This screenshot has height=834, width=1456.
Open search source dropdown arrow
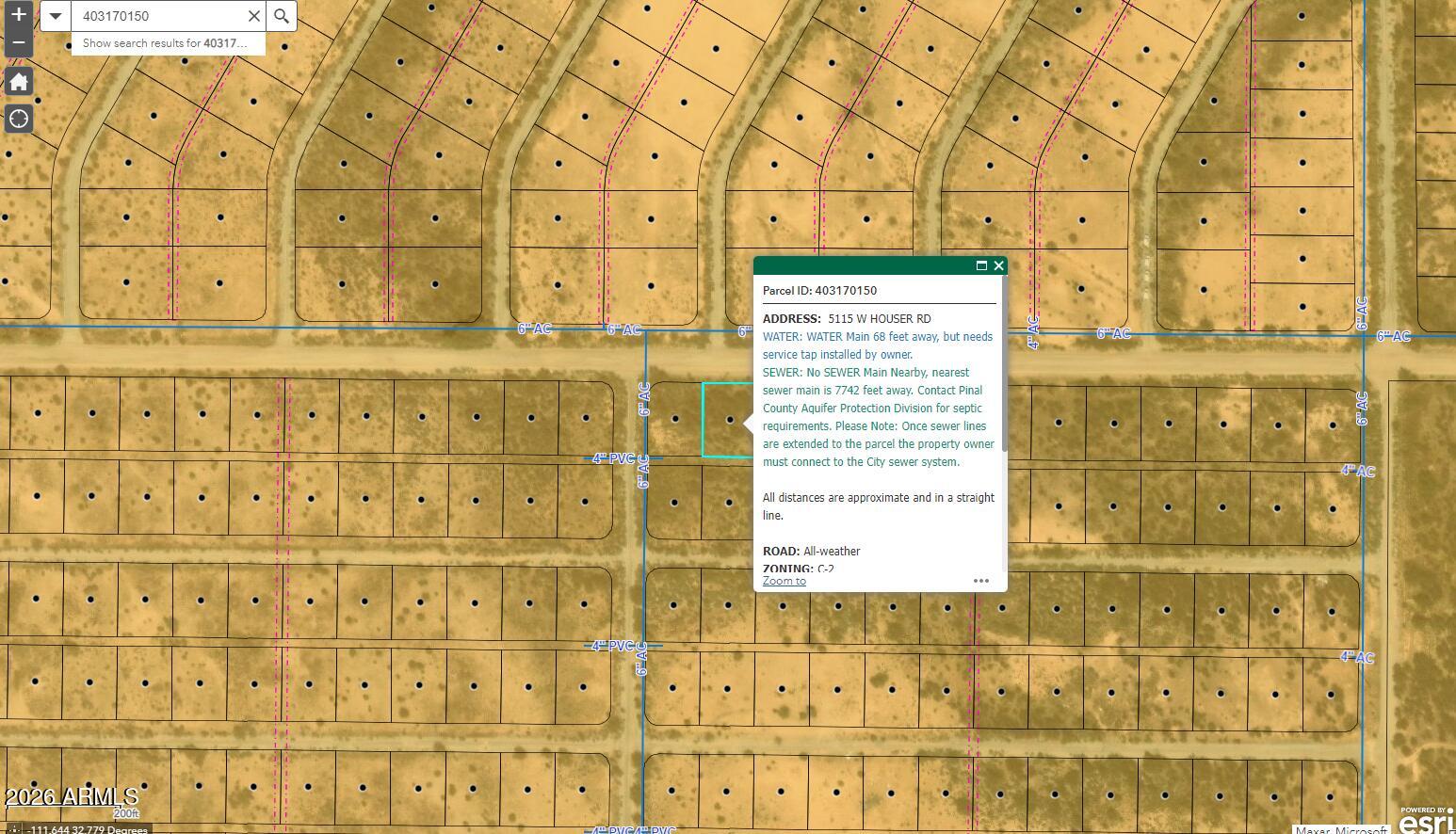click(x=56, y=16)
